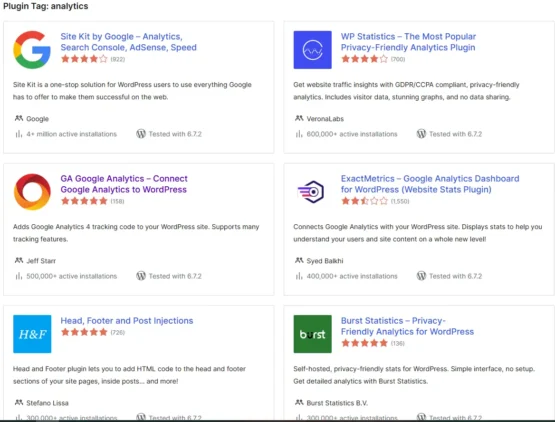This screenshot has width=555, height=422.
Task: Click the author icon beside Syed Balkhi
Action: click(x=299, y=261)
